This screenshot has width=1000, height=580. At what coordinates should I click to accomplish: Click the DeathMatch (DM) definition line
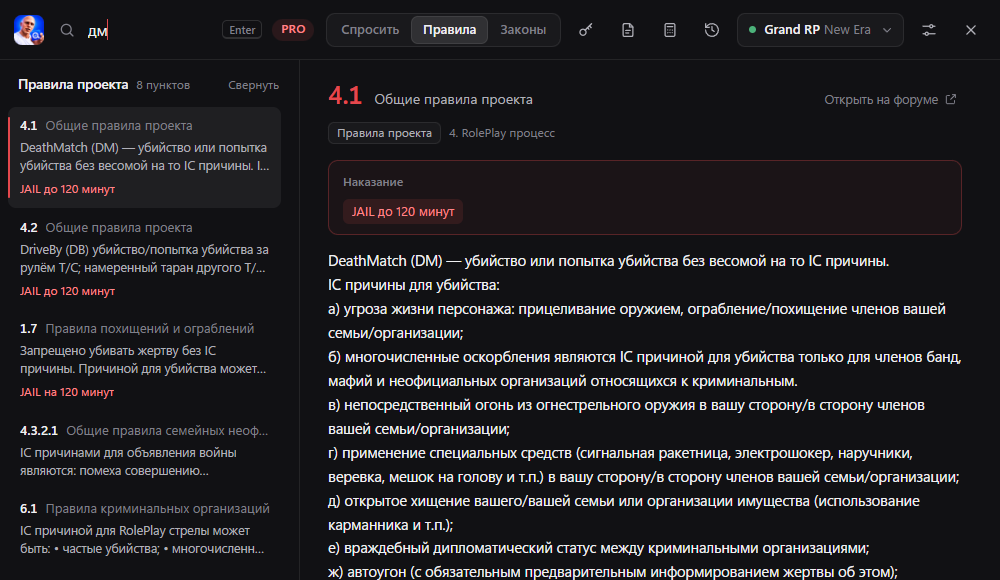(608, 261)
